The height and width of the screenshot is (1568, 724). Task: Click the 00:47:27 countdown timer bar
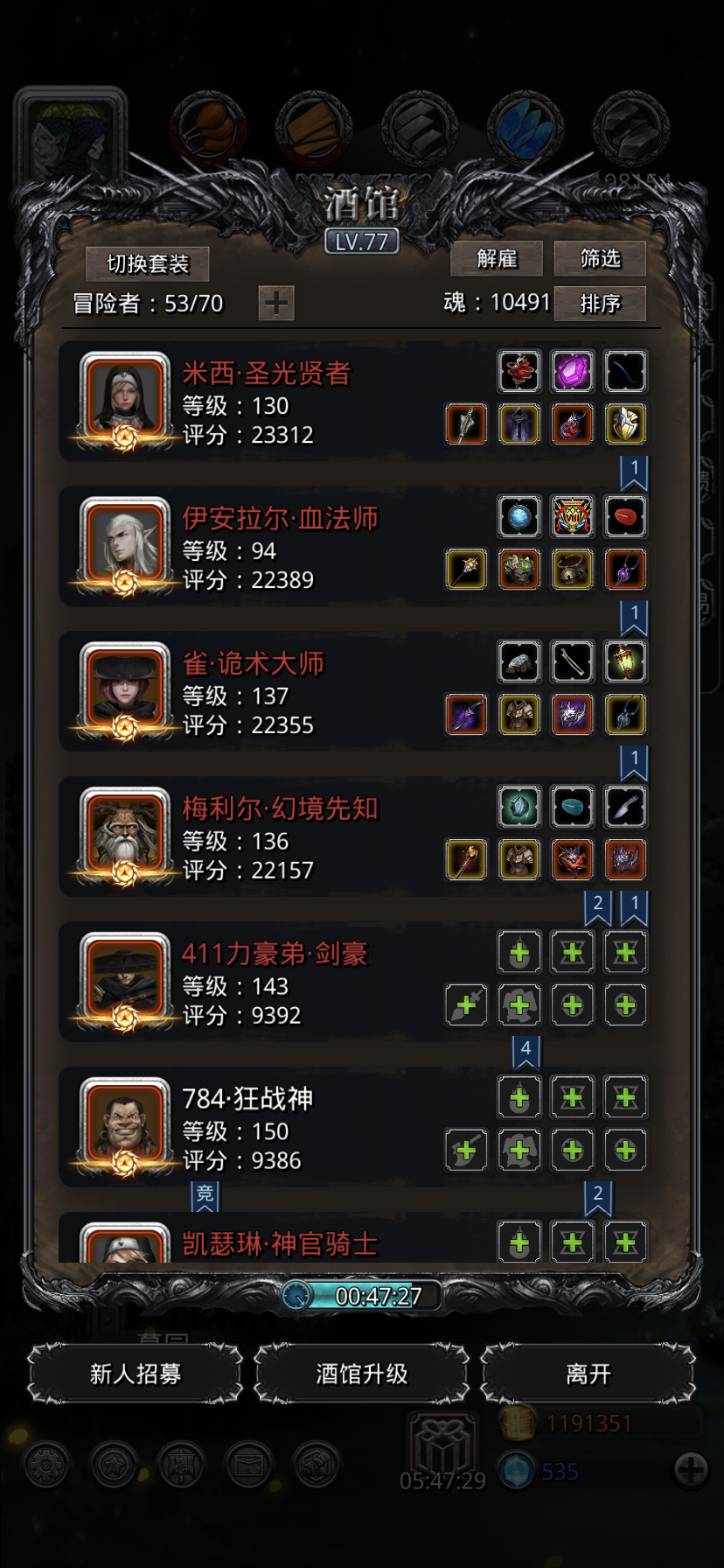[362, 1296]
